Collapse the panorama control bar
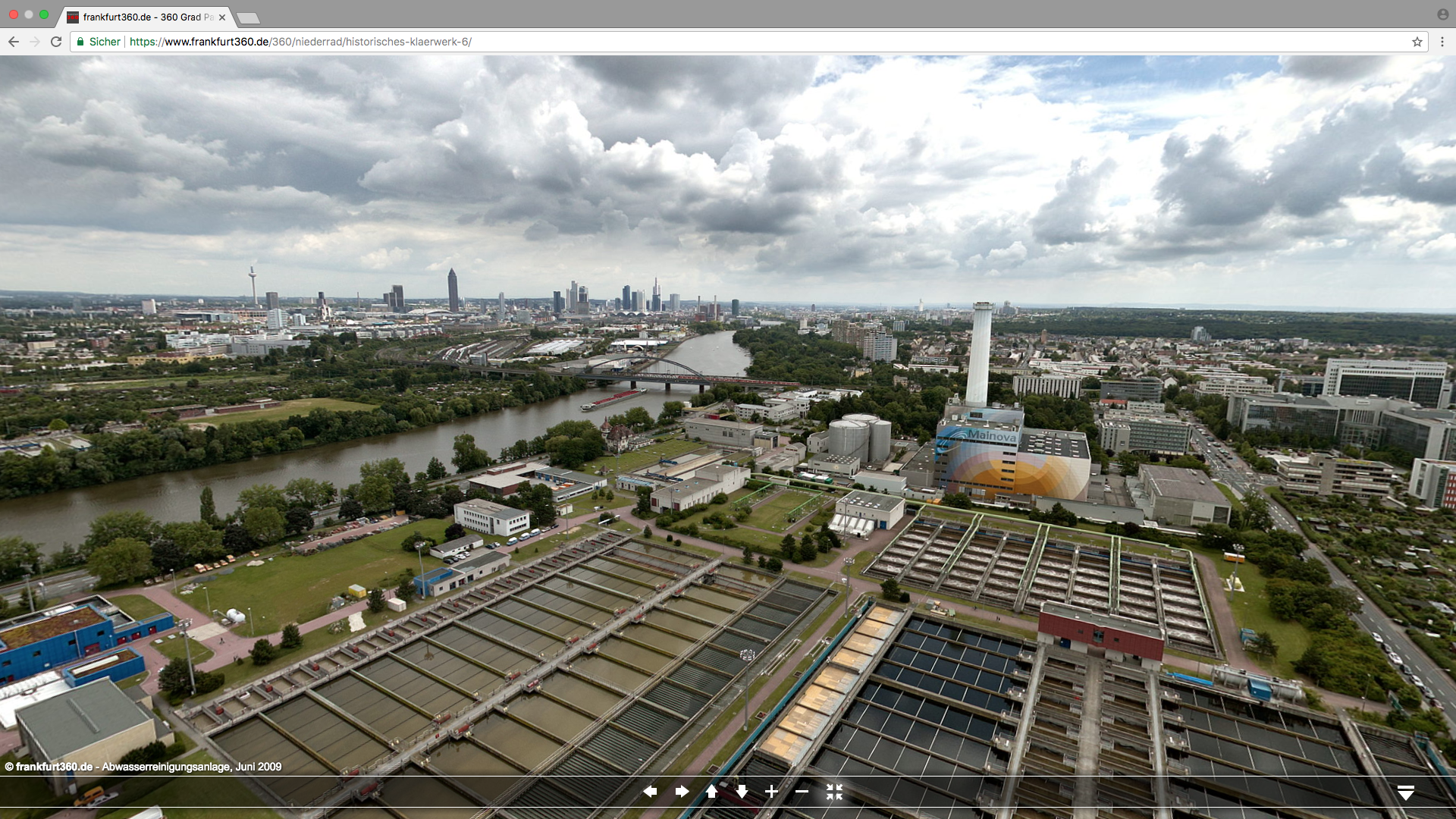Image resolution: width=1456 pixels, height=819 pixels. 1405,792
